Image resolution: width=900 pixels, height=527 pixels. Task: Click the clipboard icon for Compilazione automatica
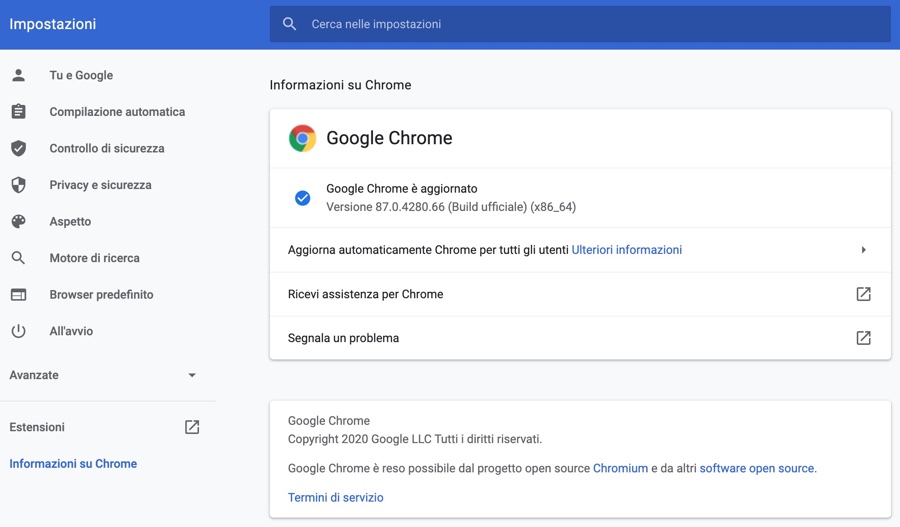(x=18, y=112)
